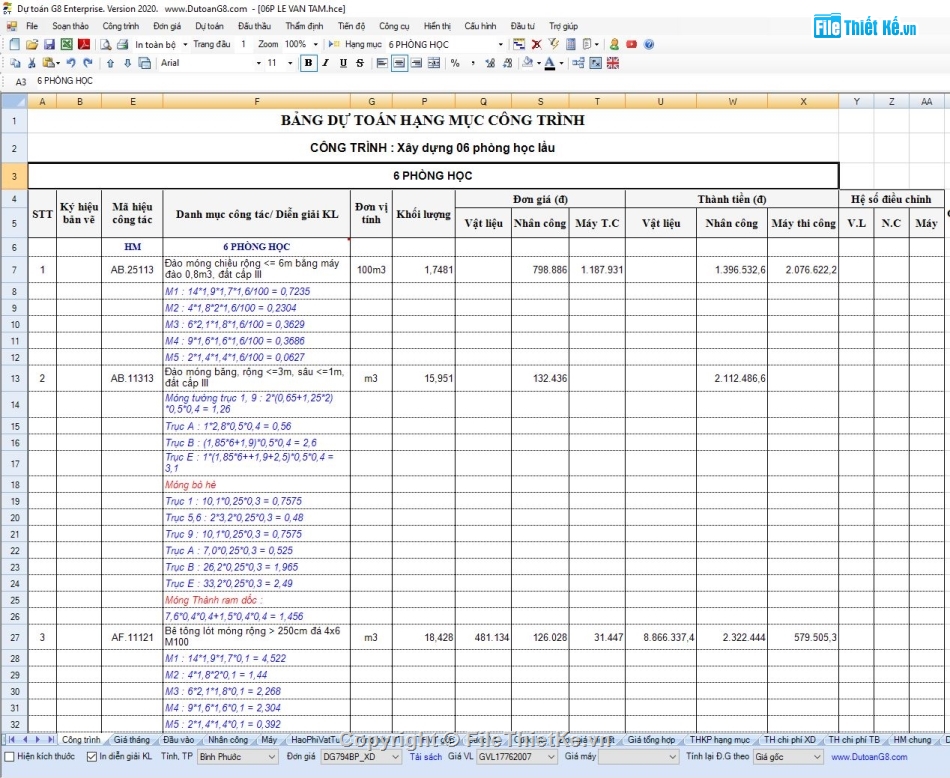Click the printer icon
This screenshot has height=778, width=950.
pyautogui.click(x=122, y=44)
